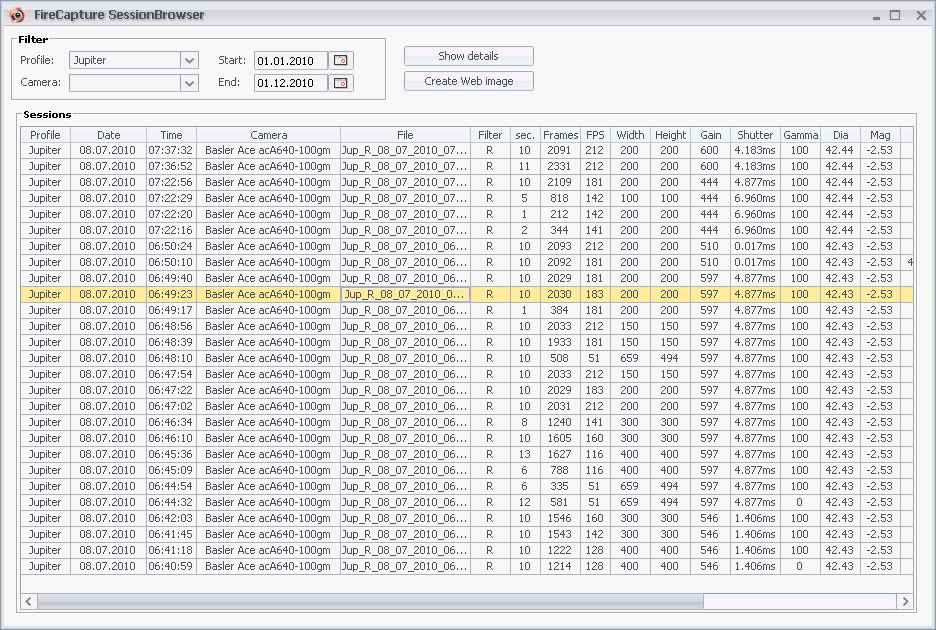Click time cell 06:47:22
The height and width of the screenshot is (630, 936).
point(171,391)
